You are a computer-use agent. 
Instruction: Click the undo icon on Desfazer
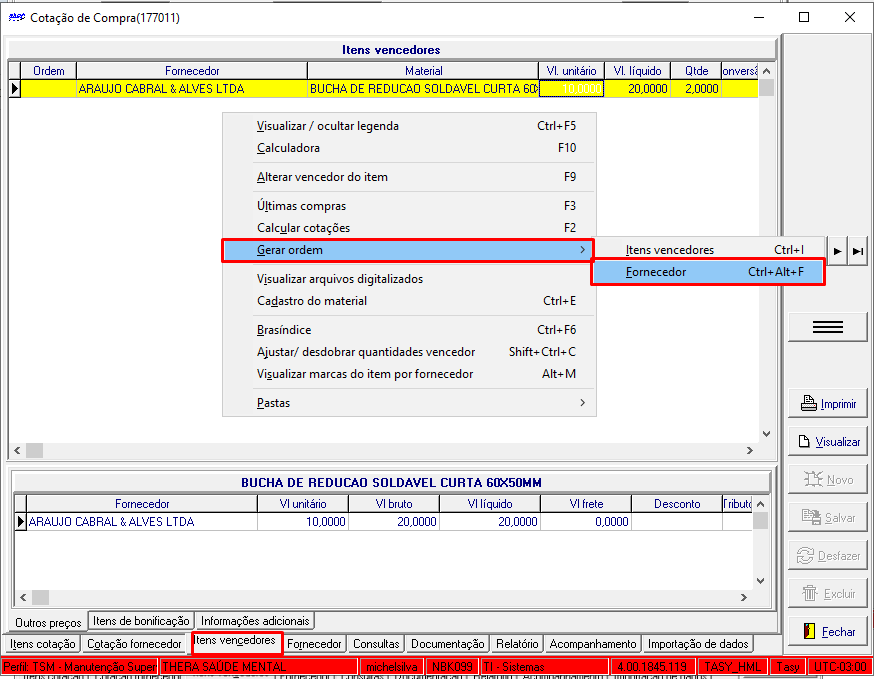(x=805, y=555)
